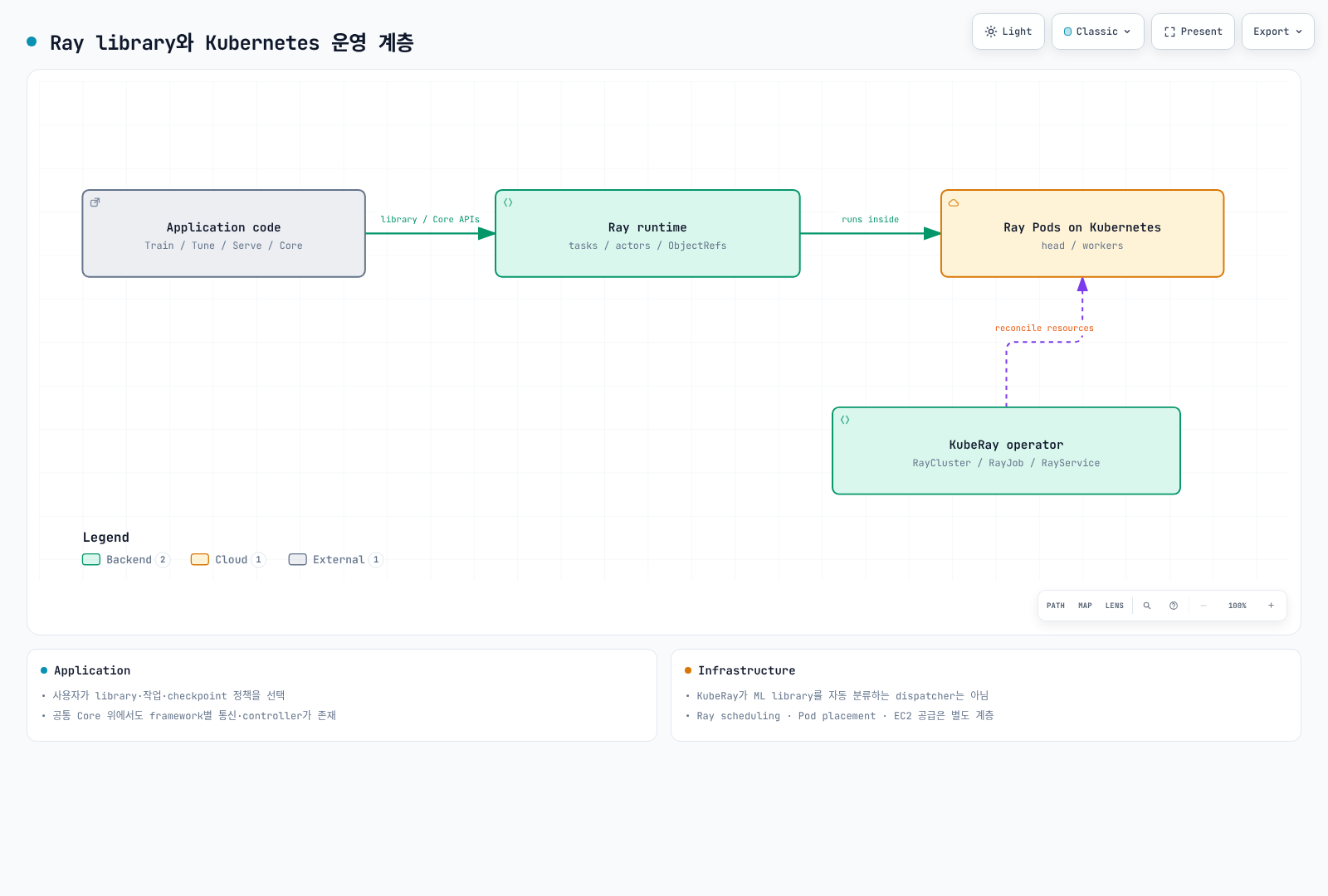The width and height of the screenshot is (1328, 896).
Task: Click the Application section heading
Action: pyautogui.click(x=92, y=670)
